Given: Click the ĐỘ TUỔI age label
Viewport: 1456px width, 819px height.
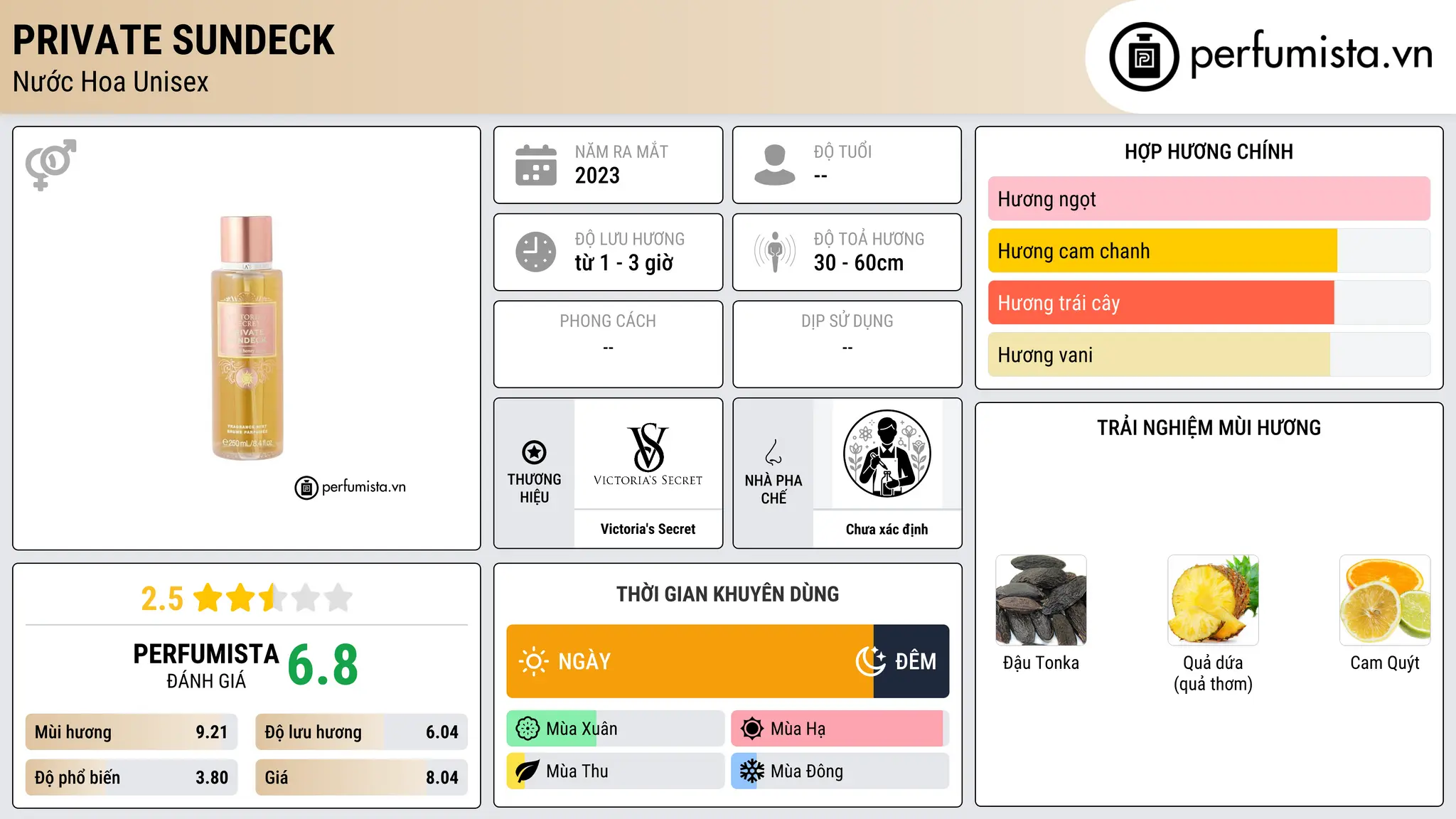Looking at the screenshot, I should pos(842,151).
